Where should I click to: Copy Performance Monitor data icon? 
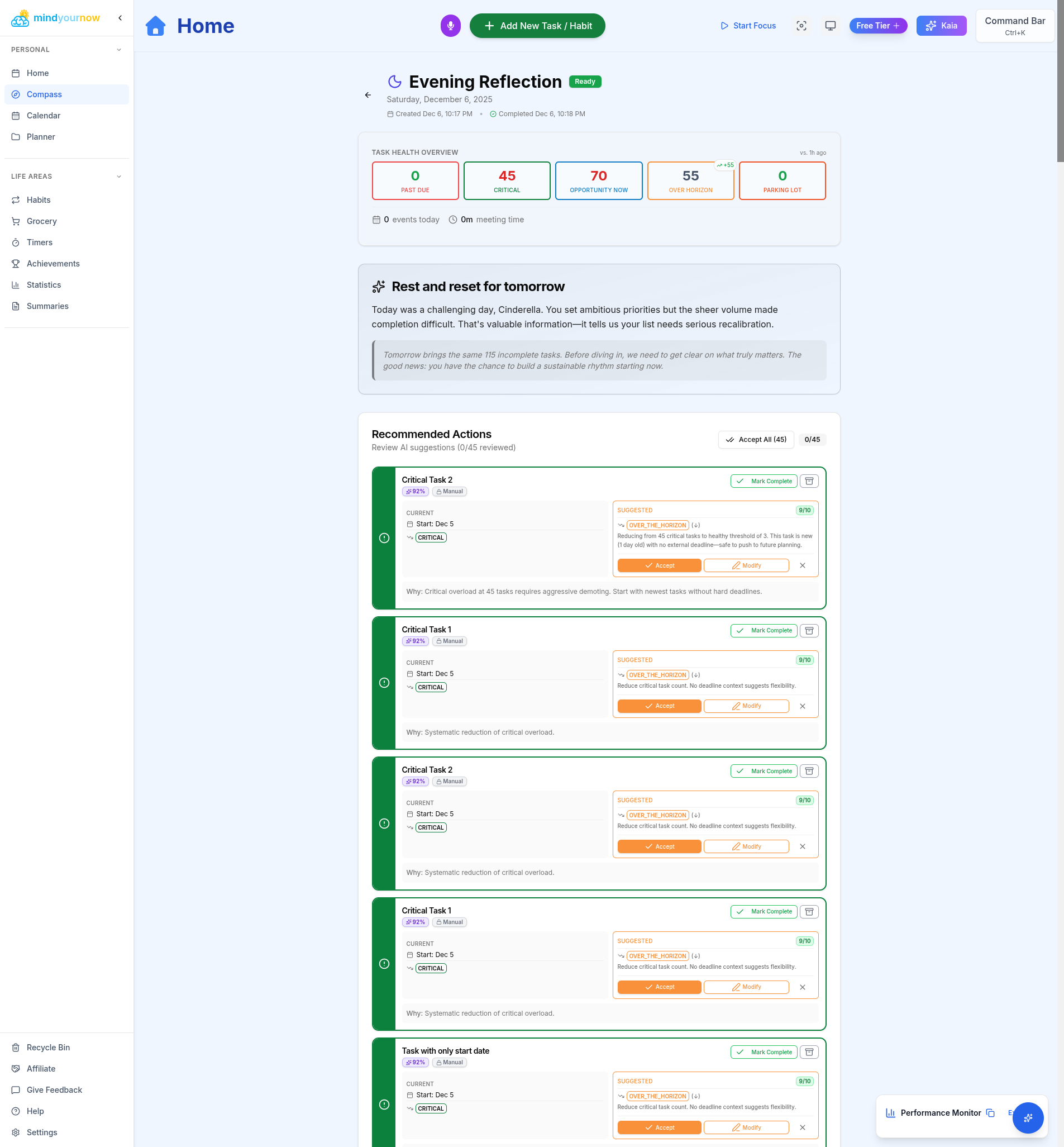point(990,1112)
